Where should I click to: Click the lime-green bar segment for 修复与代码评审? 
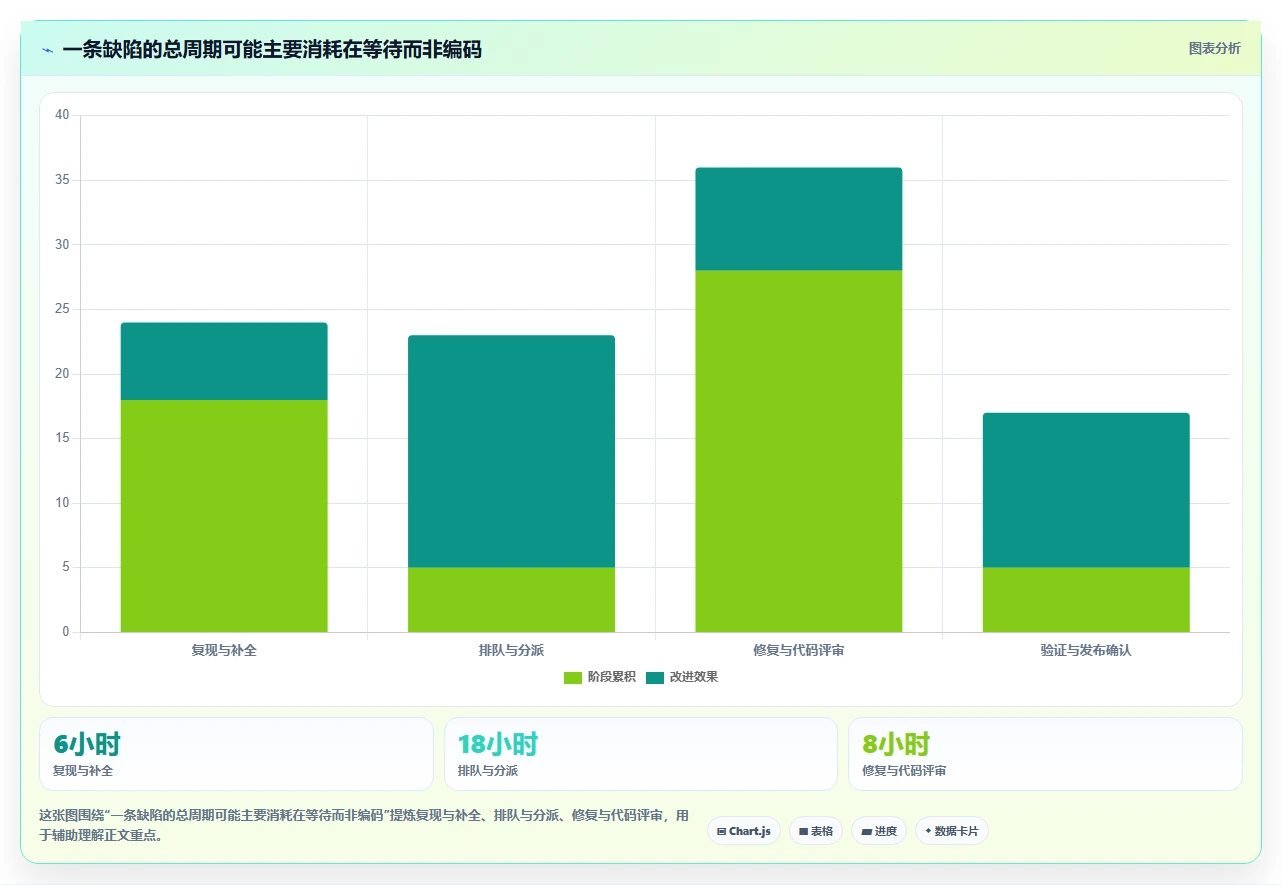pyautogui.click(x=799, y=451)
